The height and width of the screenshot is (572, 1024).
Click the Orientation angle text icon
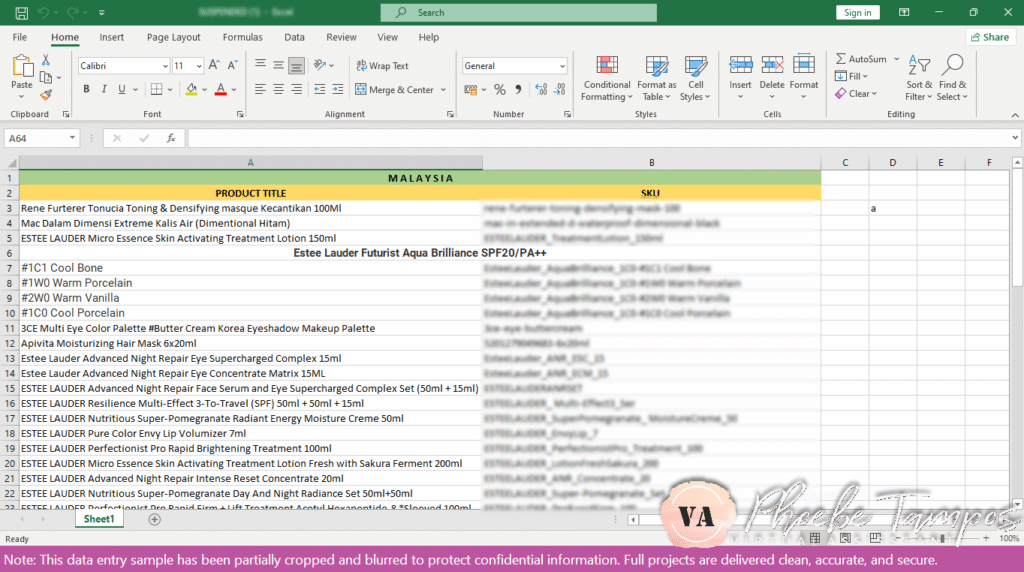tap(319, 65)
